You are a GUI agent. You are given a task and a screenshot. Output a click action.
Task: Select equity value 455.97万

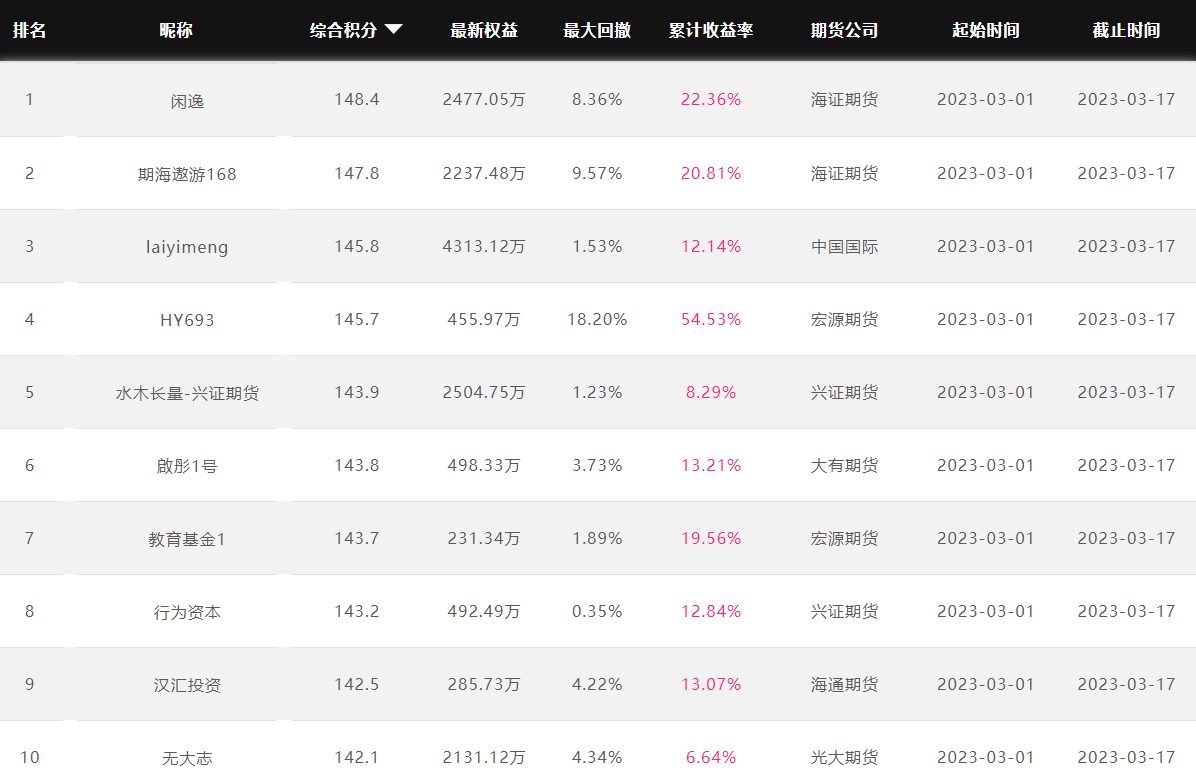tap(484, 319)
